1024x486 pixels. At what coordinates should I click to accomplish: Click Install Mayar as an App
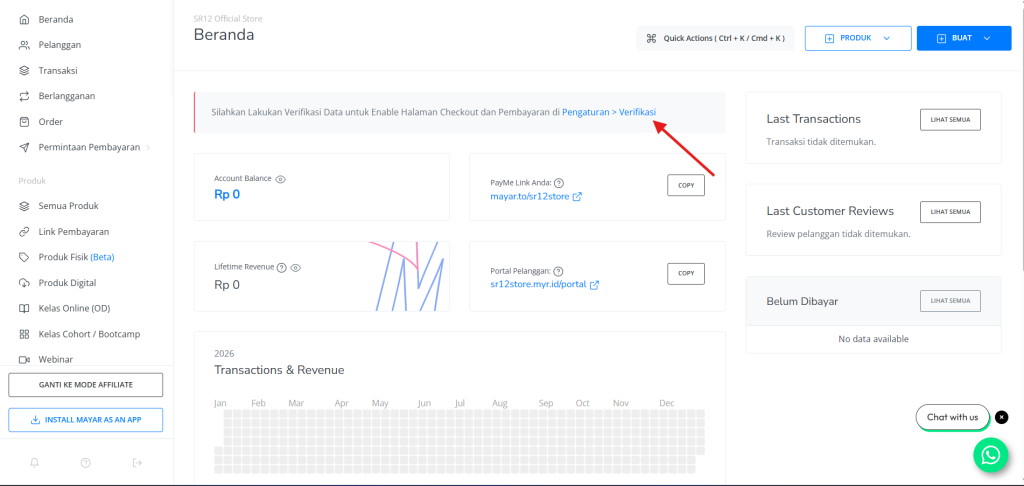(x=85, y=420)
